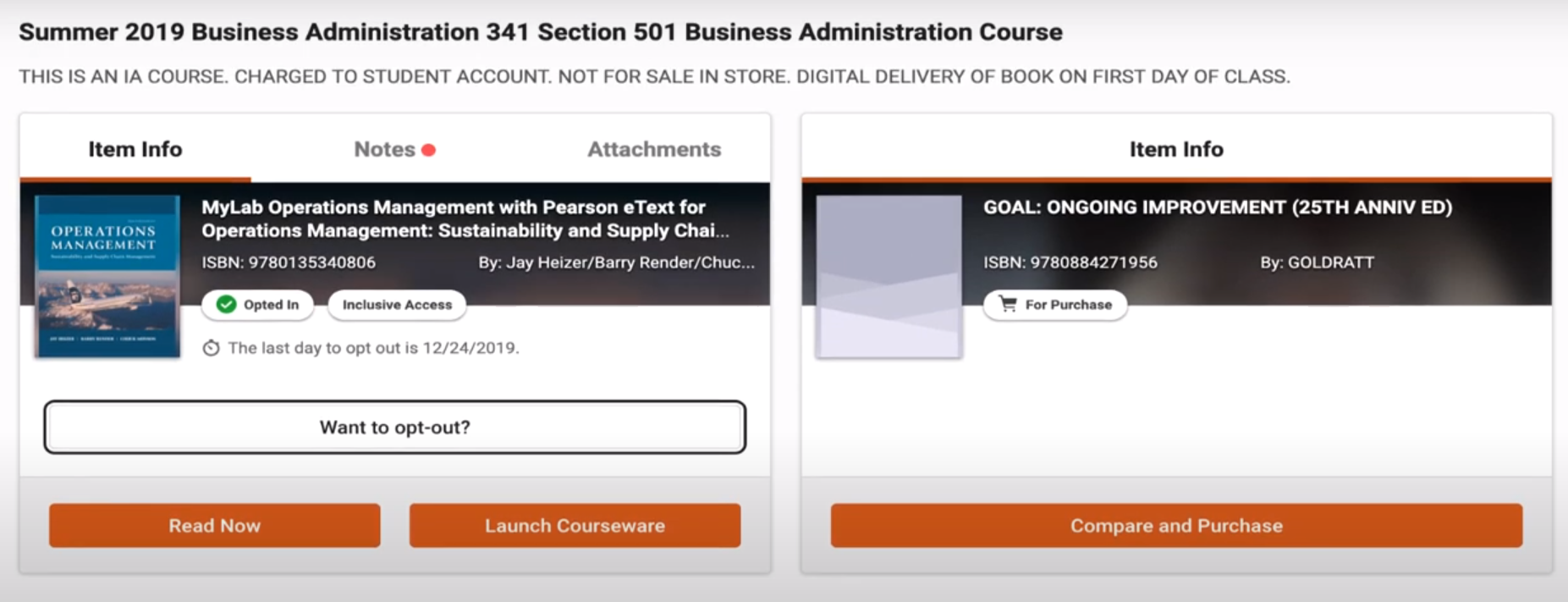Click the red notification dot beside Notes
1568x602 pixels.
(429, 147)
